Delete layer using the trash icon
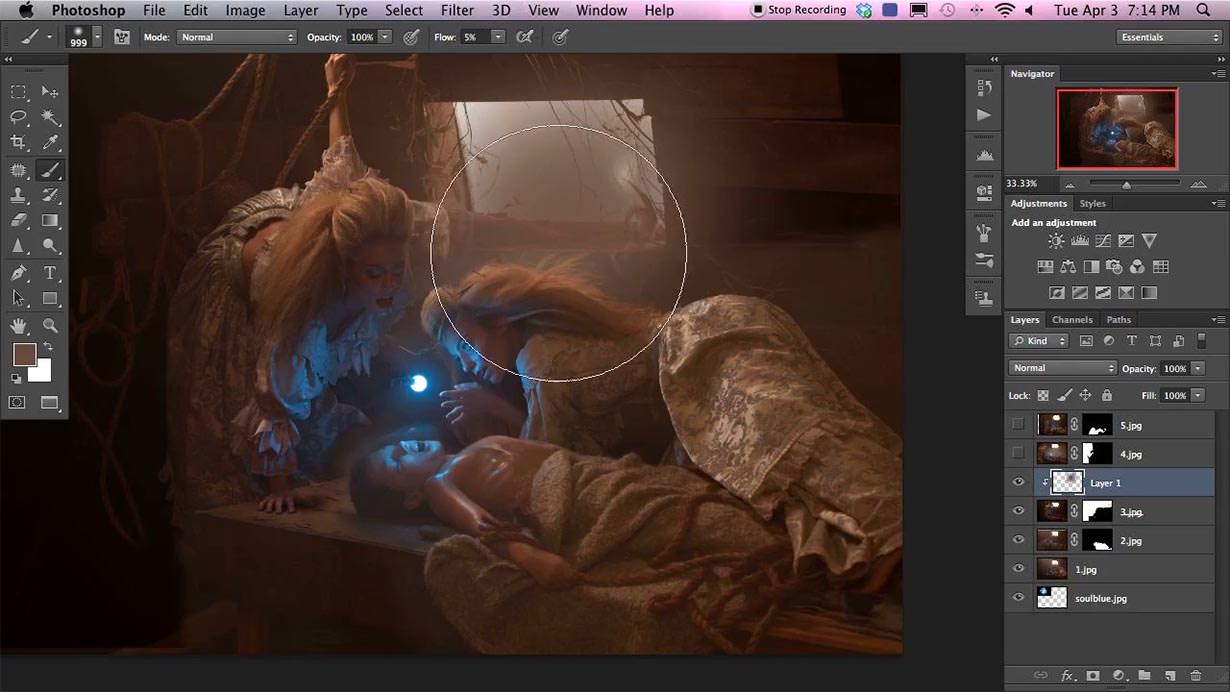1230x692 pixels. (x=1195, y=676)
